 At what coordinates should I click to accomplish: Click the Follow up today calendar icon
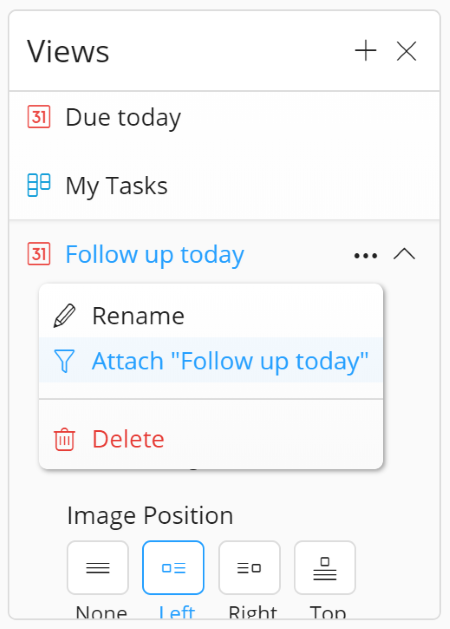[39, 254]
